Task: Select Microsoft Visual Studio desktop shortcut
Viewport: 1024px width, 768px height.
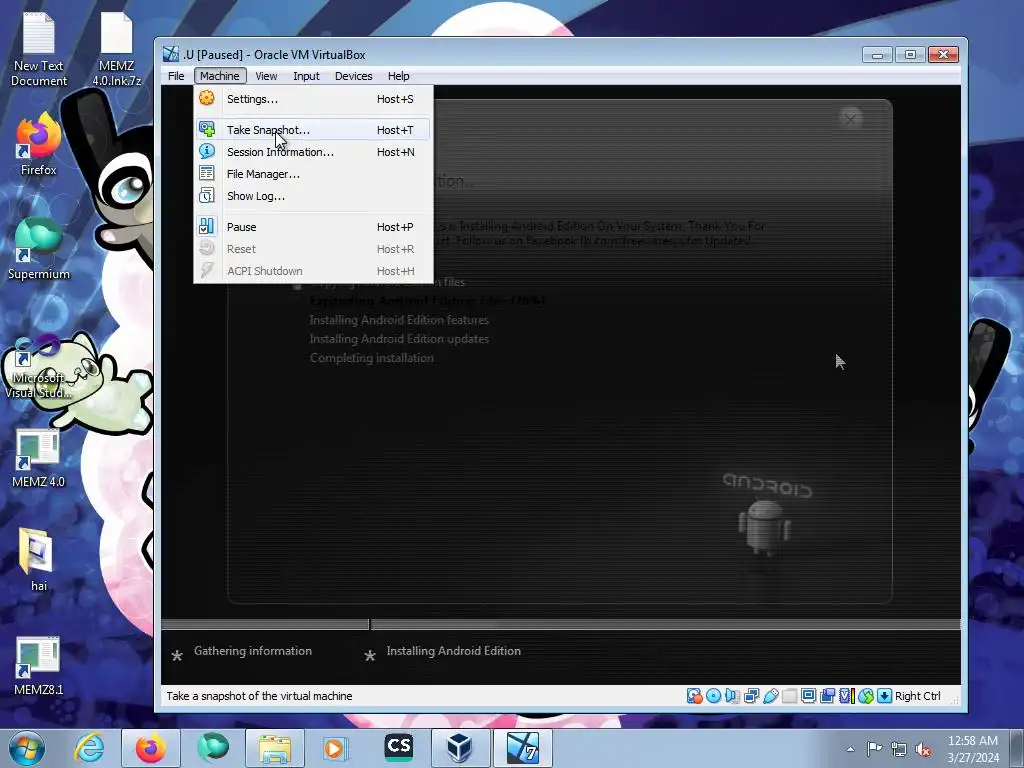Action: point(39,367)
